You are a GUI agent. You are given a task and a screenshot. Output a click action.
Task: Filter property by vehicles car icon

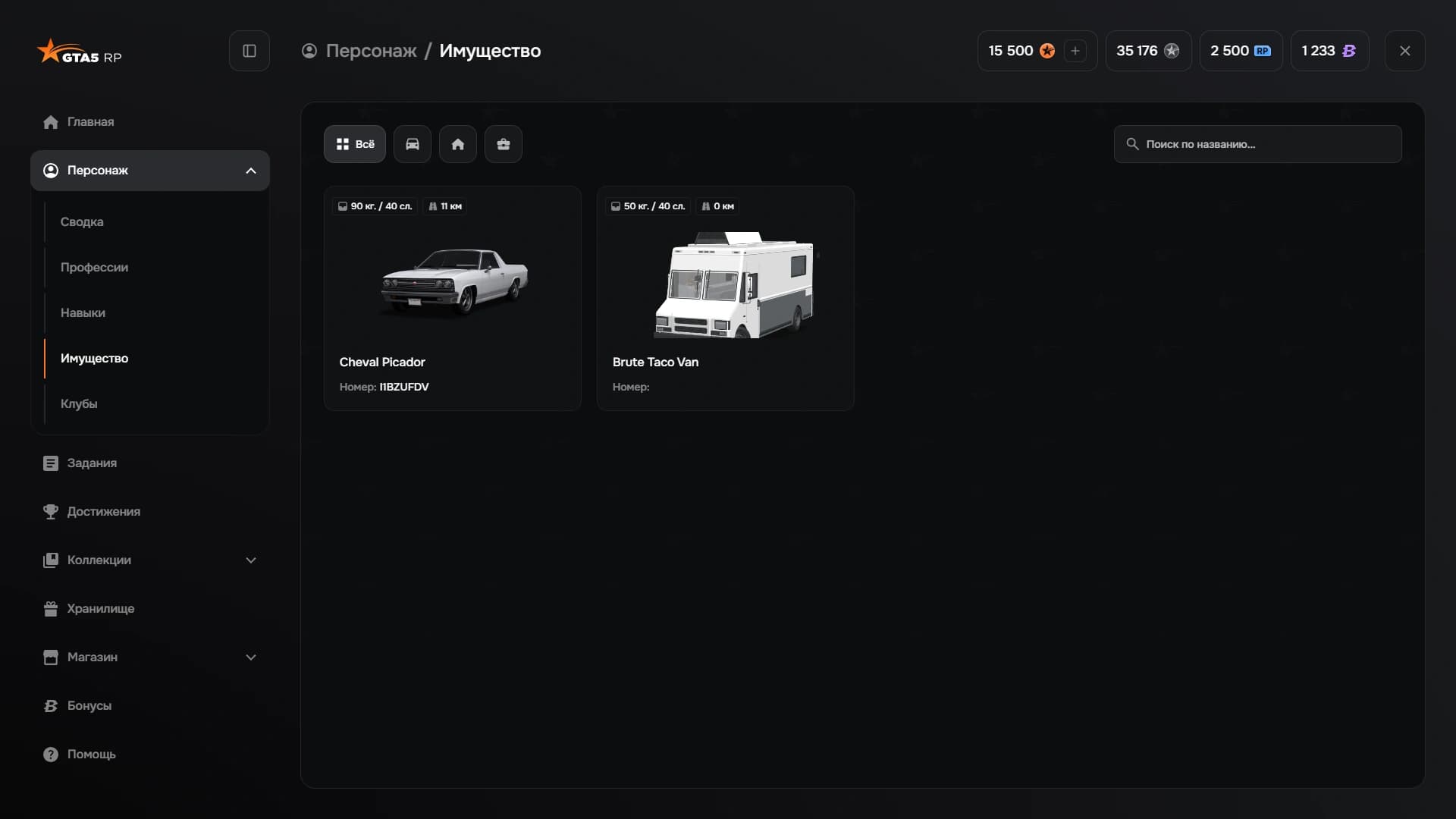[x=413, y=144]
